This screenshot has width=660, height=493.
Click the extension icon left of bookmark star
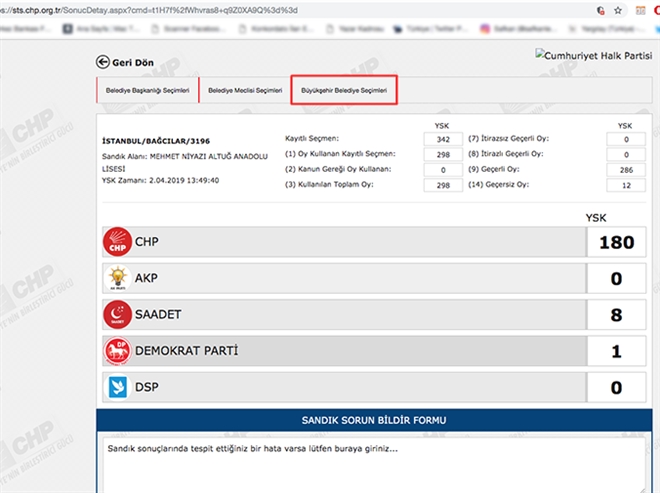[x=601, y=11]
